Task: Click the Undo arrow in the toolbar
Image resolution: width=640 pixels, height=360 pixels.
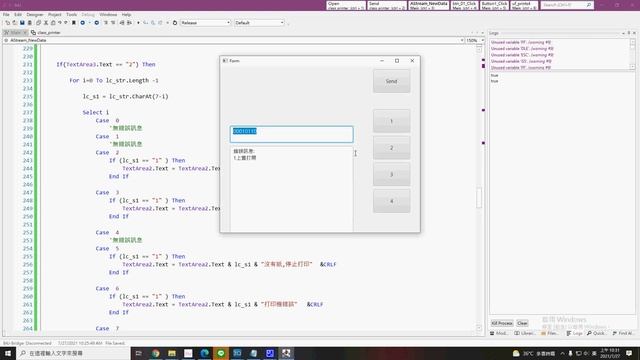Action: tap(60, 23)
